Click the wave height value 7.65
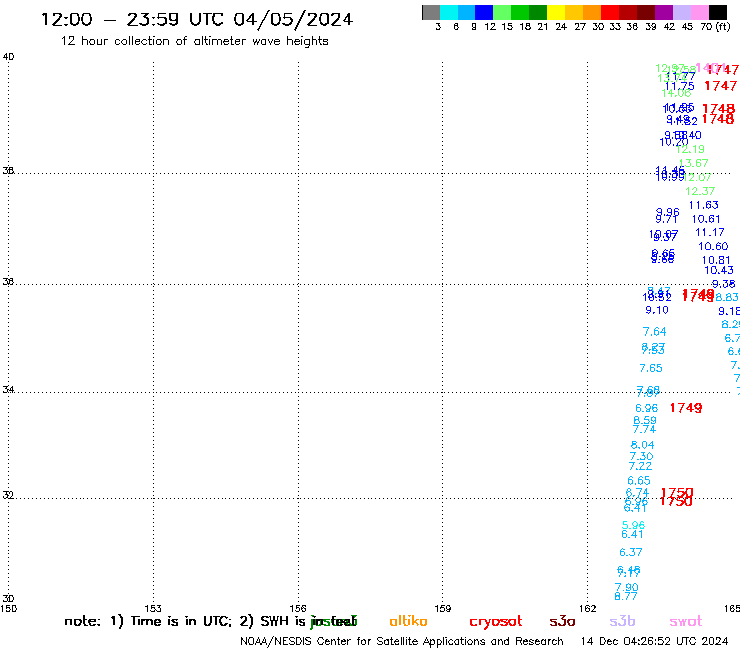Viewport: 740px width, 650px height. coord(651,368)
